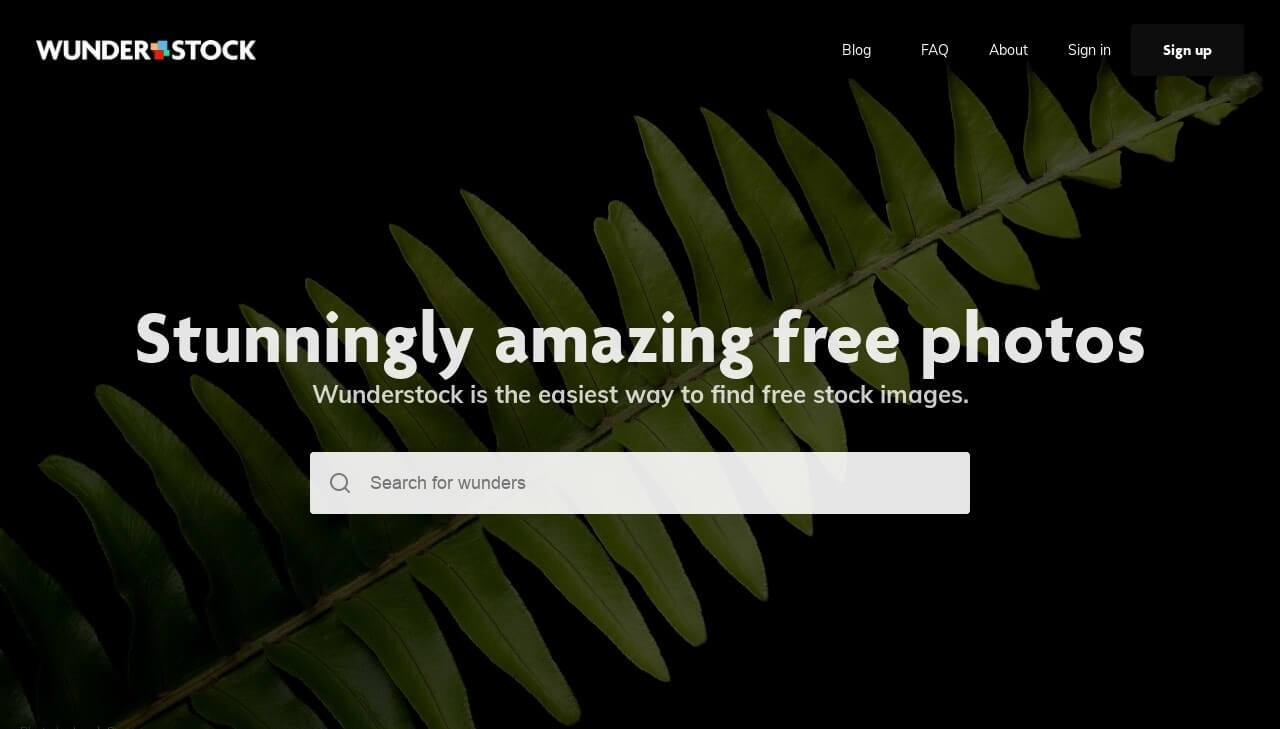Image resolution: width=1280 pixels, height=729 pixels.
Task: Click the STOCK text of the site logo
Action: (214, 50)
